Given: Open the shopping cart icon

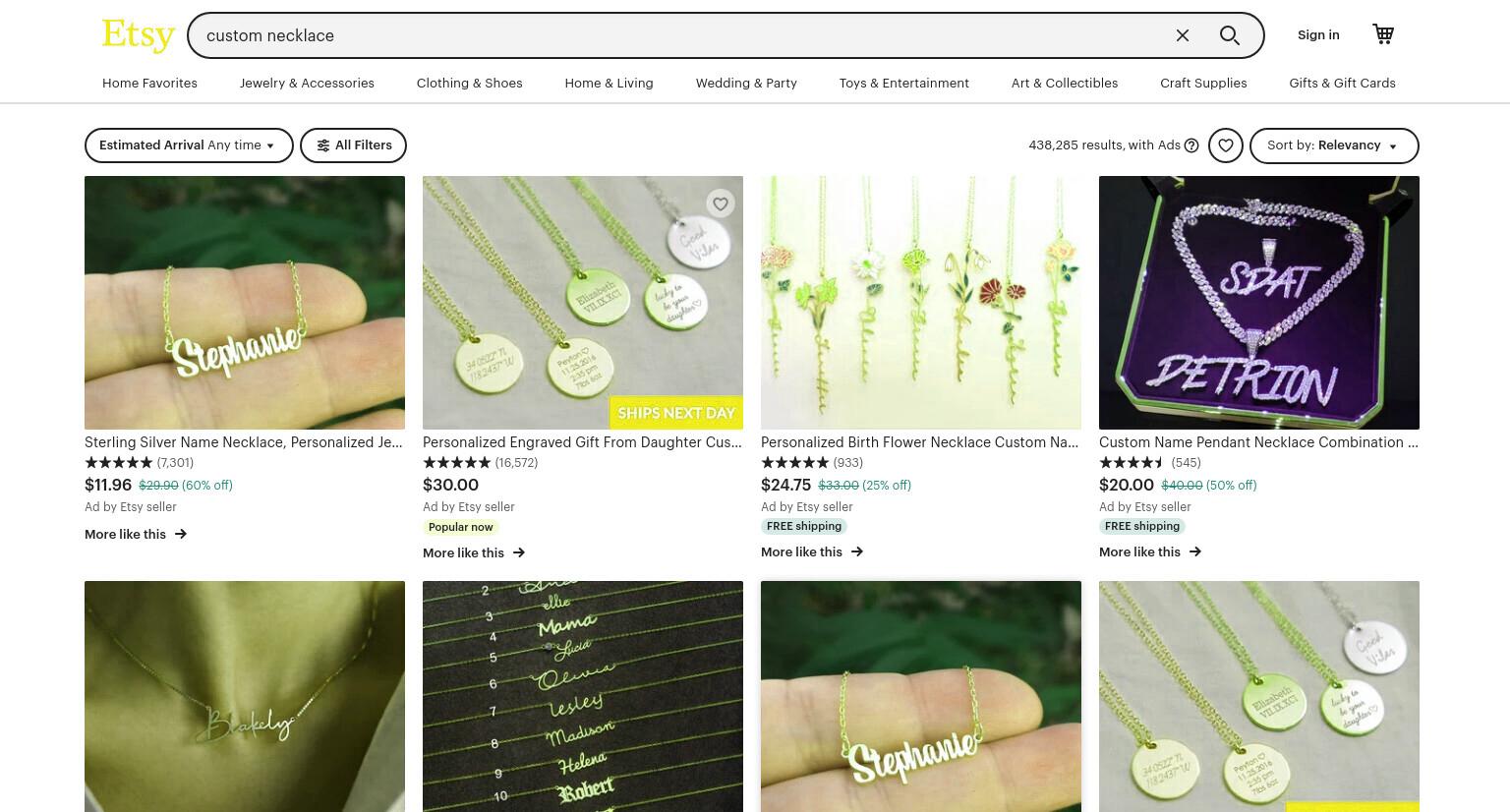Looking at the screenshot, I should [x=1383, y=34].
